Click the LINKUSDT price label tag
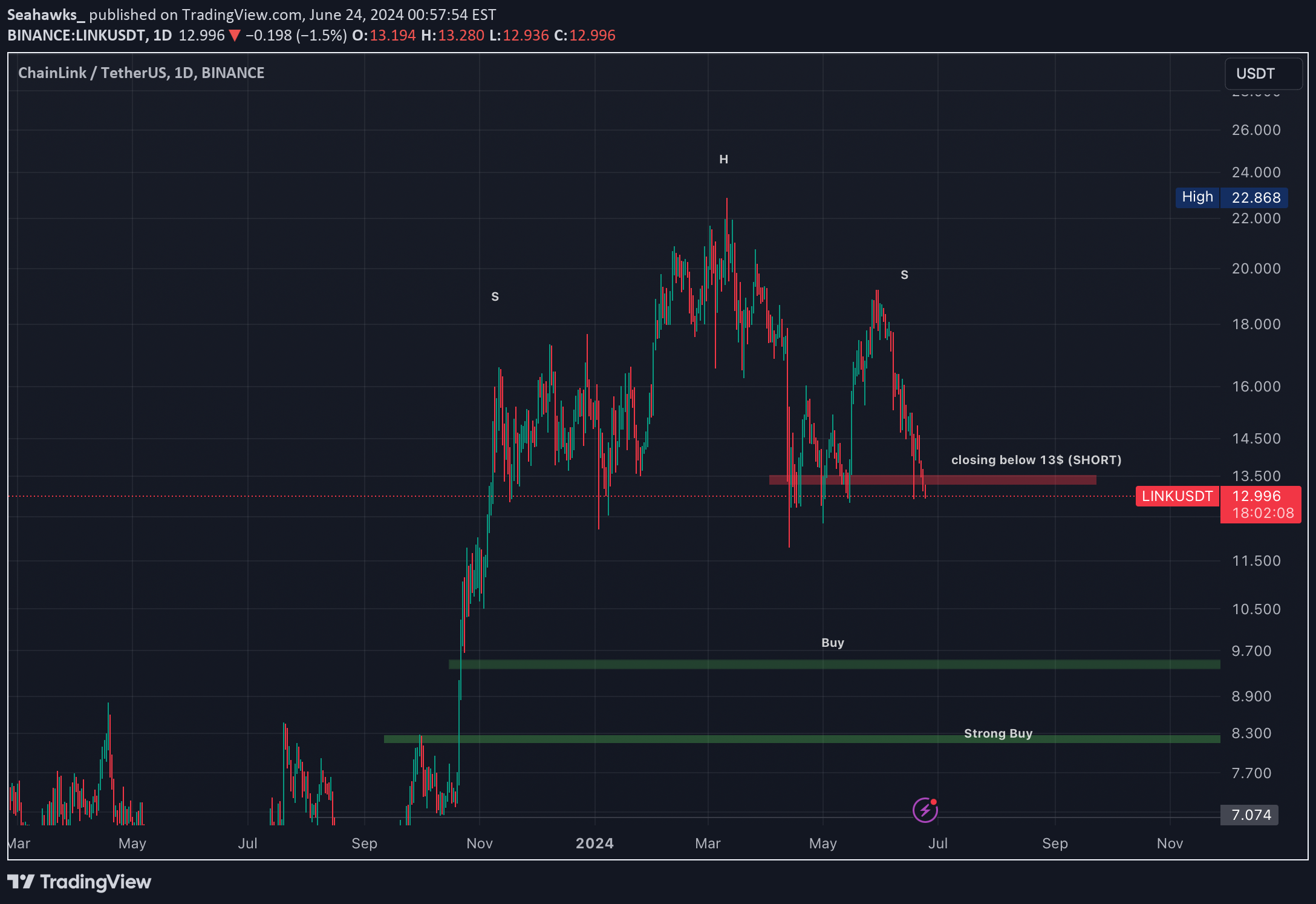Image resolution: width=1316 pixels, height=904 pixels. pyautogui.click(x=1177, y=496)
